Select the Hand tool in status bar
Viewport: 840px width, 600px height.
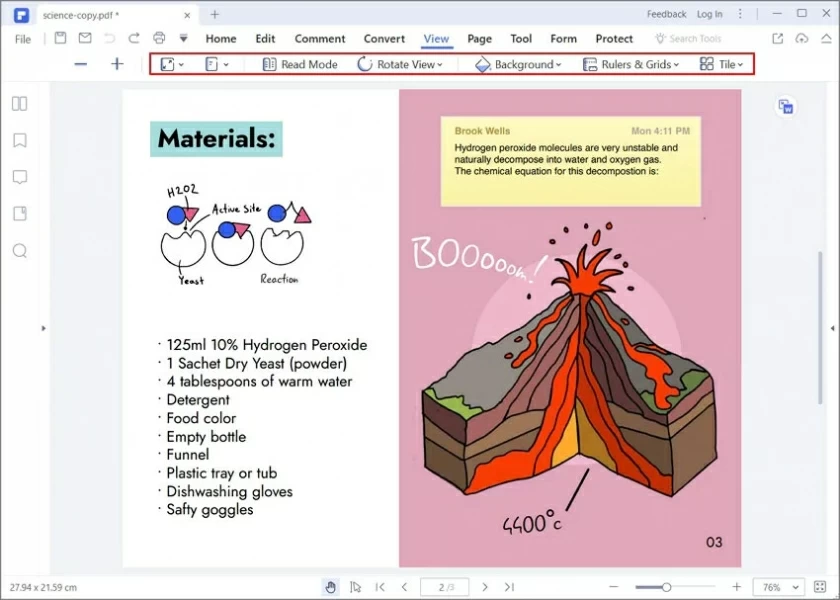pyautogui.click(x=330, y=587)
